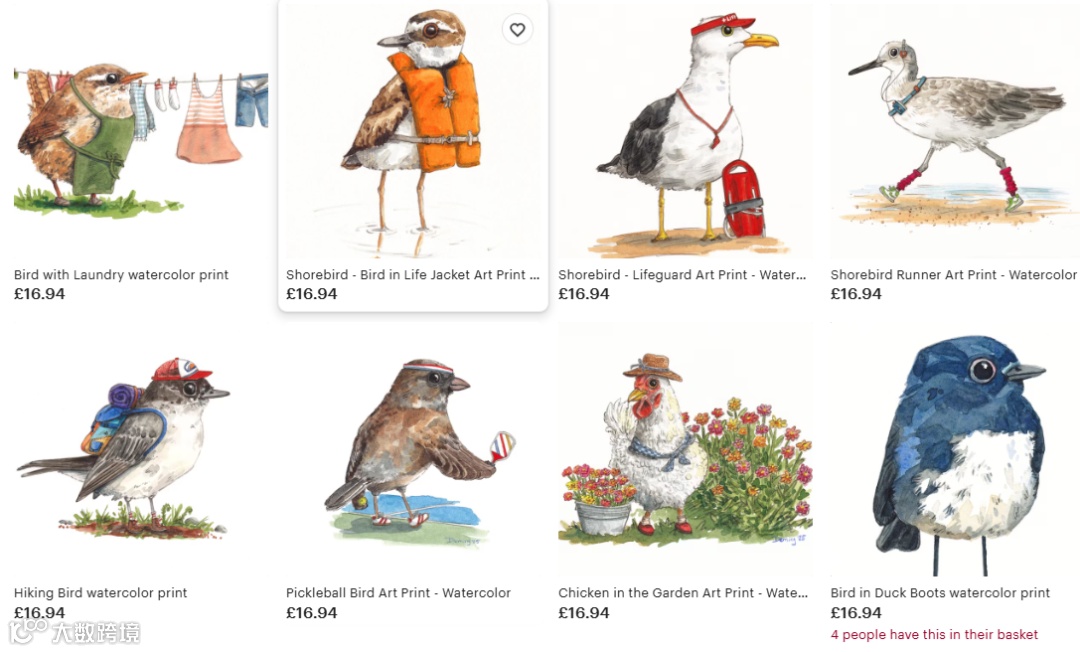
Task: Open the Hiking Bird image
Action: coord(141,449)
